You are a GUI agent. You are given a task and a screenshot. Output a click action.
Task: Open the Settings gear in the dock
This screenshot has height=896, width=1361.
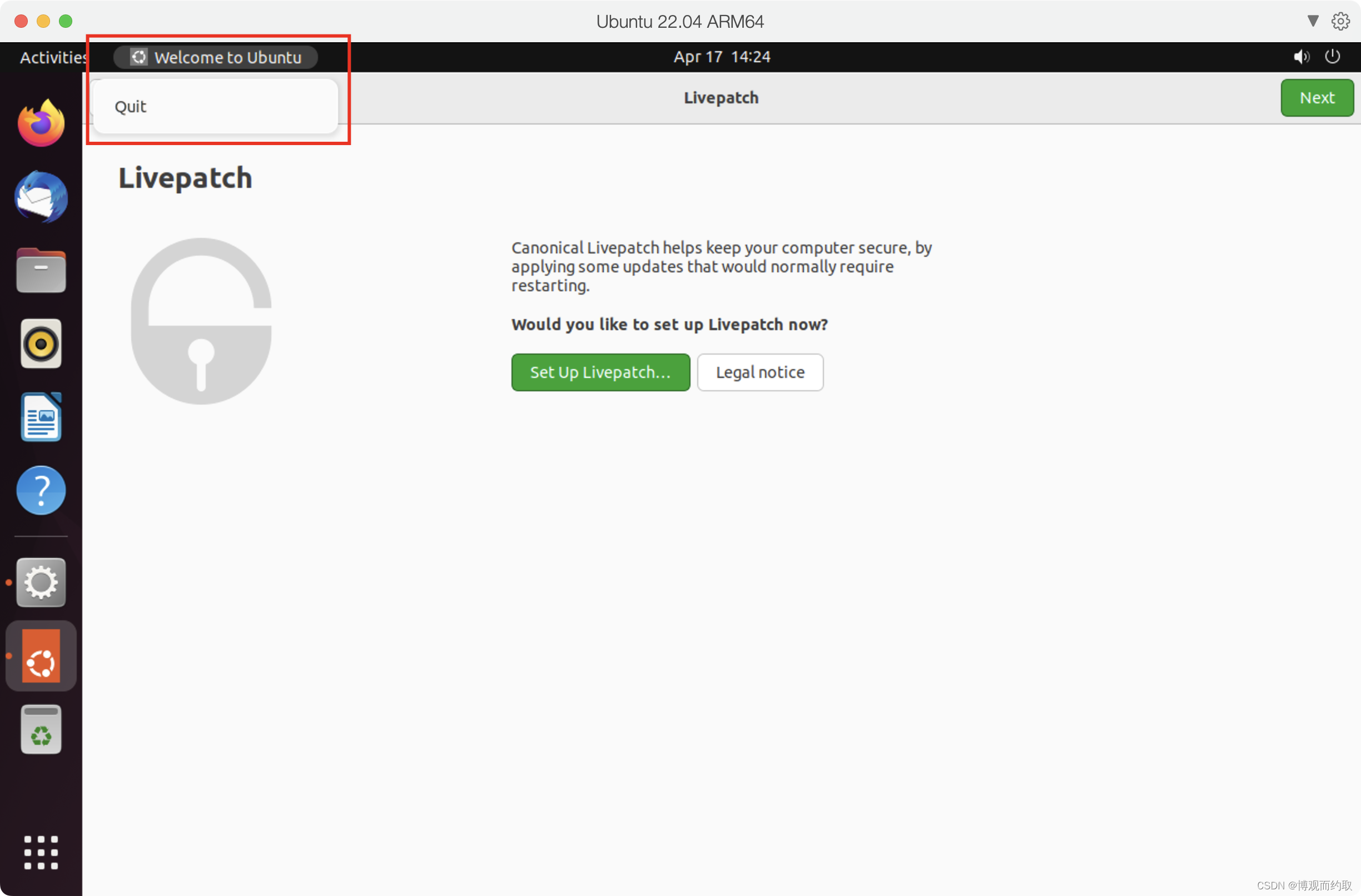(x=41, y=582)
